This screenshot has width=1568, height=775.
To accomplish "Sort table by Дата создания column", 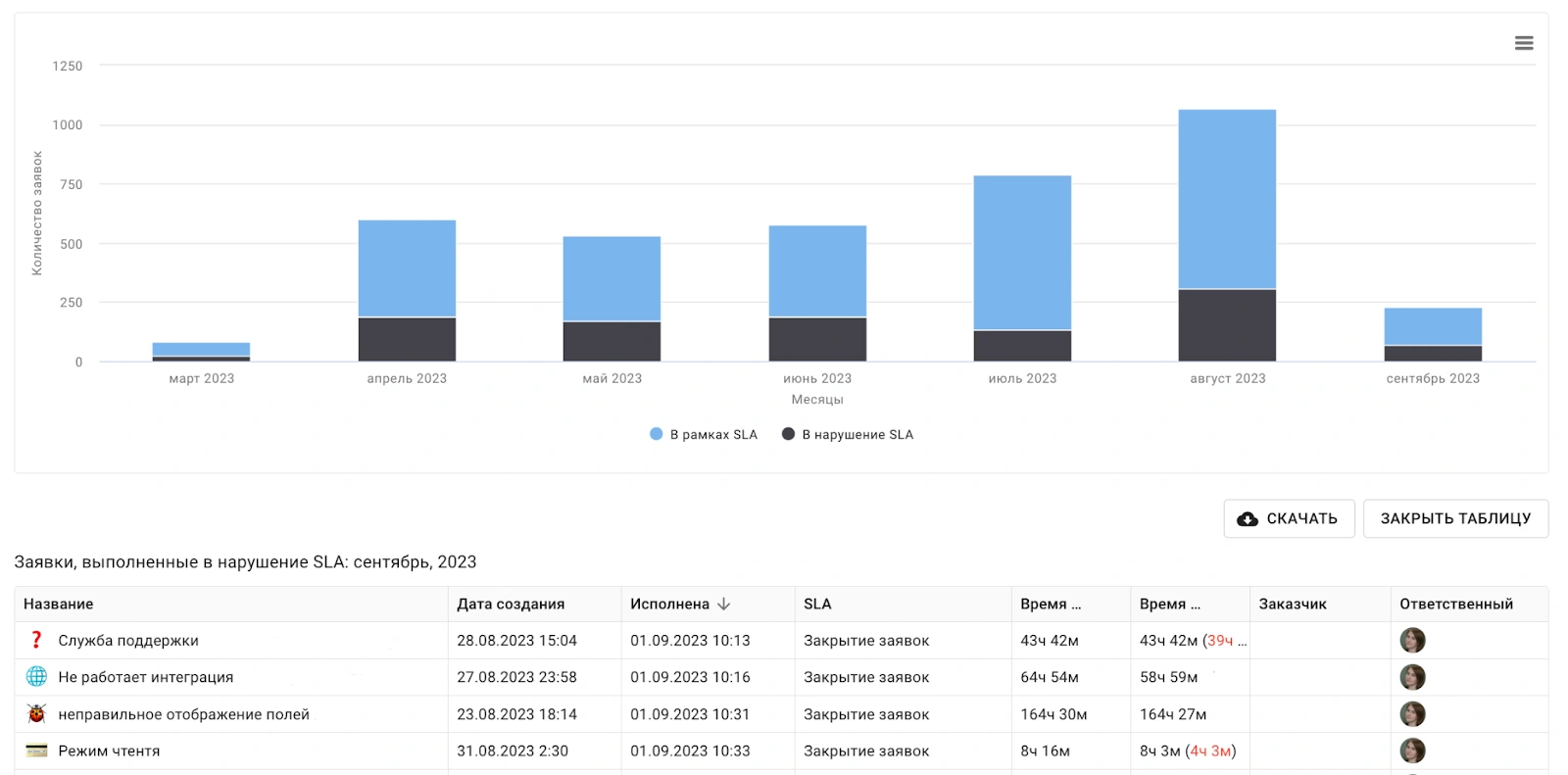I will click(511, 604).
